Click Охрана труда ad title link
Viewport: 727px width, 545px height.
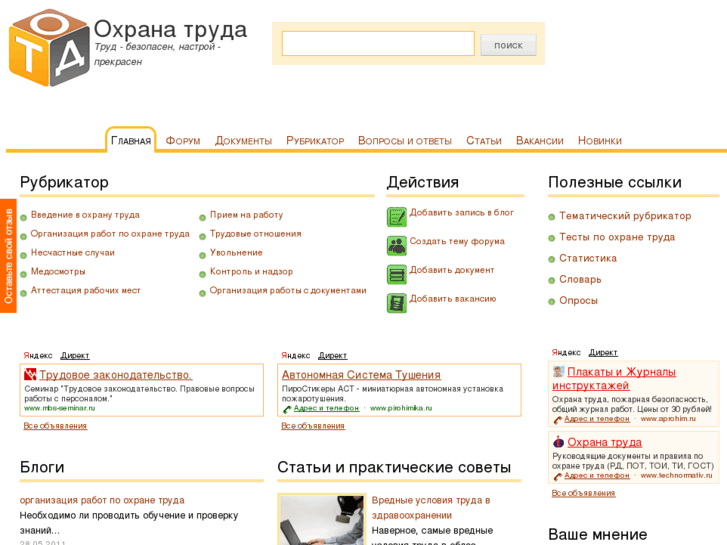[x=605, y=442]
